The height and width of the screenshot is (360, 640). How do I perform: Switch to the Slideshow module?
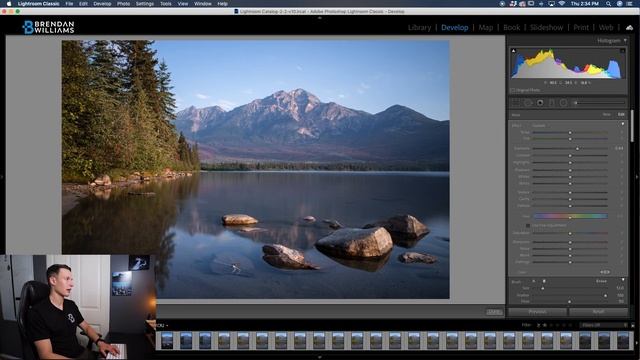547,27
